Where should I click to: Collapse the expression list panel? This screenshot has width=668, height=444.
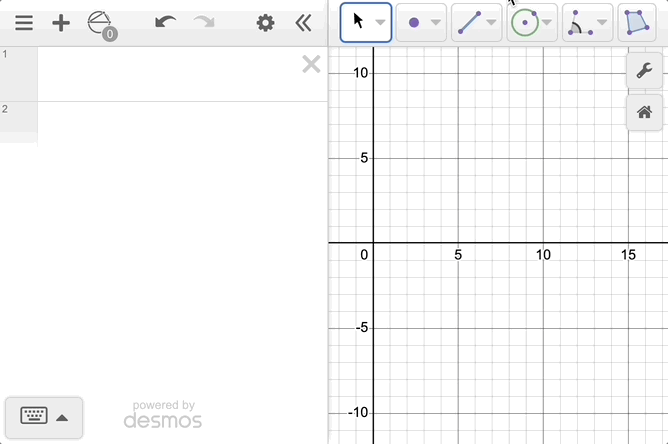point(303,23)
